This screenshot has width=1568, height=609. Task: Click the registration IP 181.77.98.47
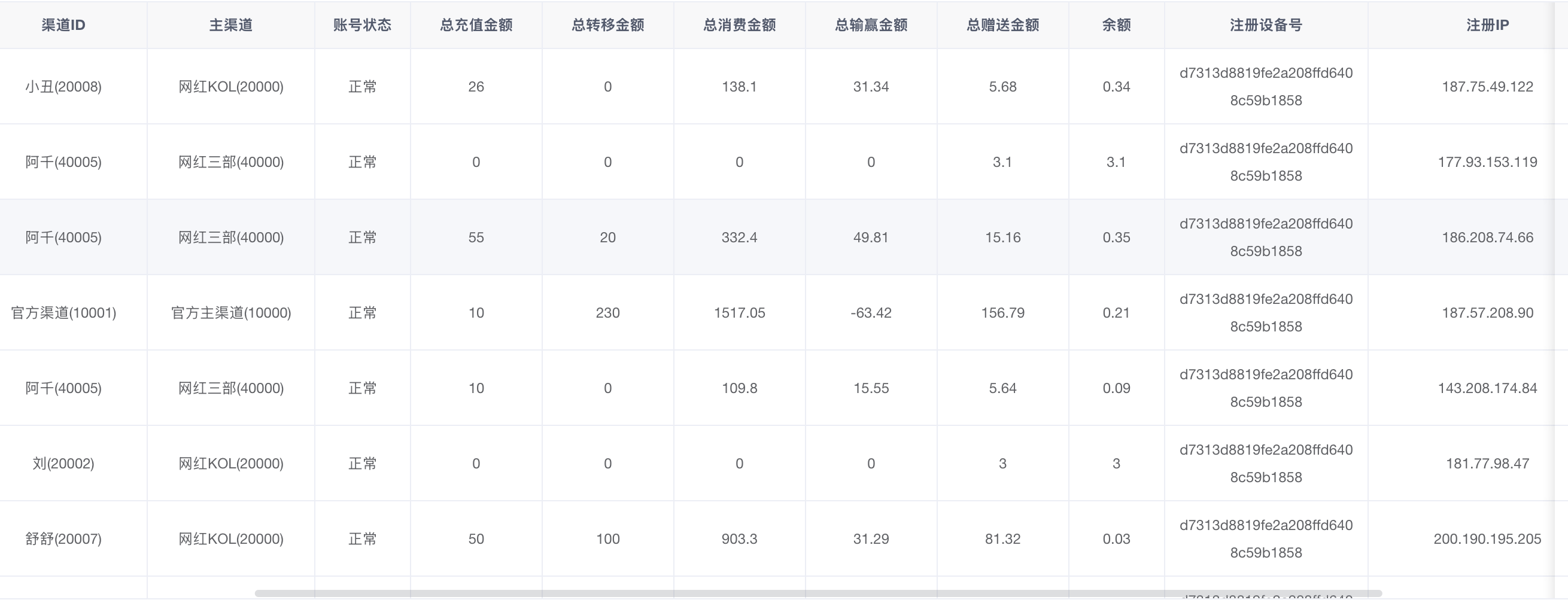tap(1487, 464)
